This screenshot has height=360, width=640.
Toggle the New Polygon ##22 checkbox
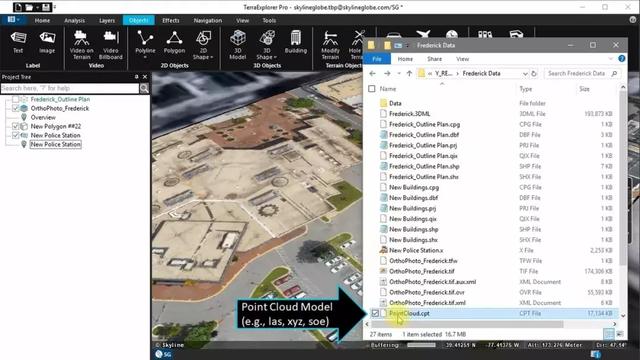click(x=16, y=126)
